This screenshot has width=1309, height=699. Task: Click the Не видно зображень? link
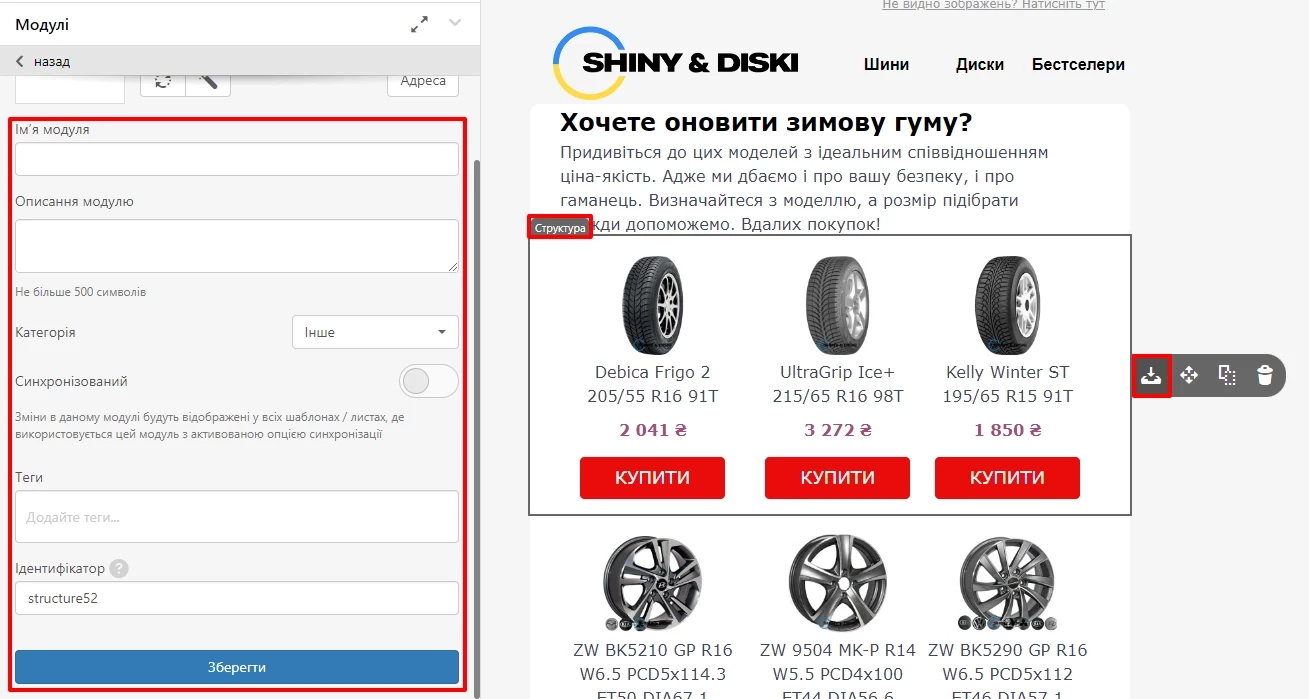pos(993,5)
